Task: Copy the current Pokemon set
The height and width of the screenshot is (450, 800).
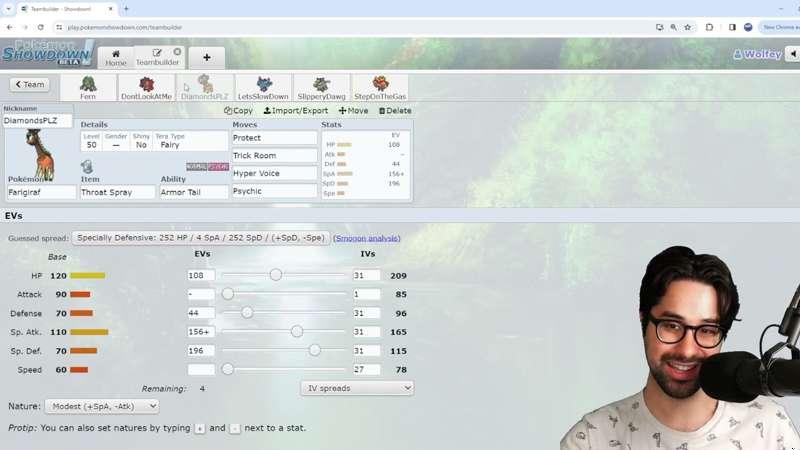Action: point(238,110)
